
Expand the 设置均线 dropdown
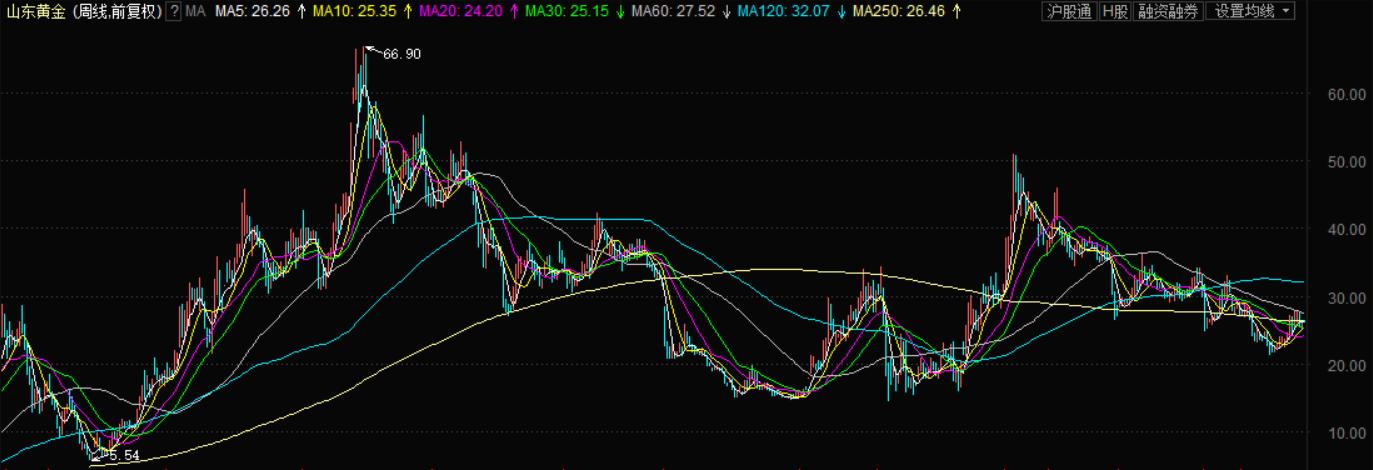coord(1251,11)
